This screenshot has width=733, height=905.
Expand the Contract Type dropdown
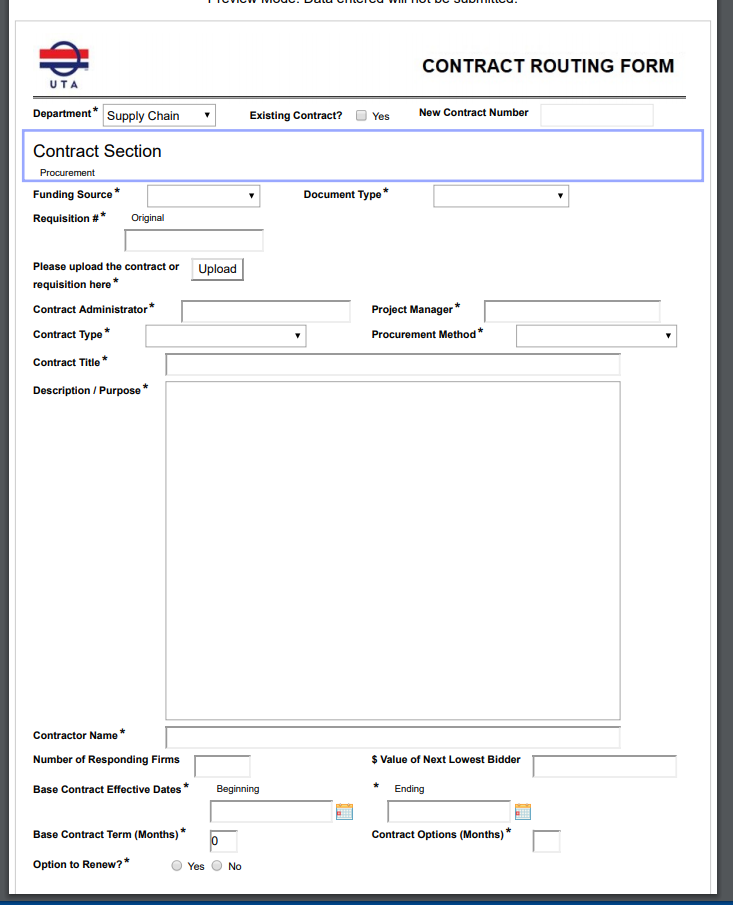coord(226,336)
